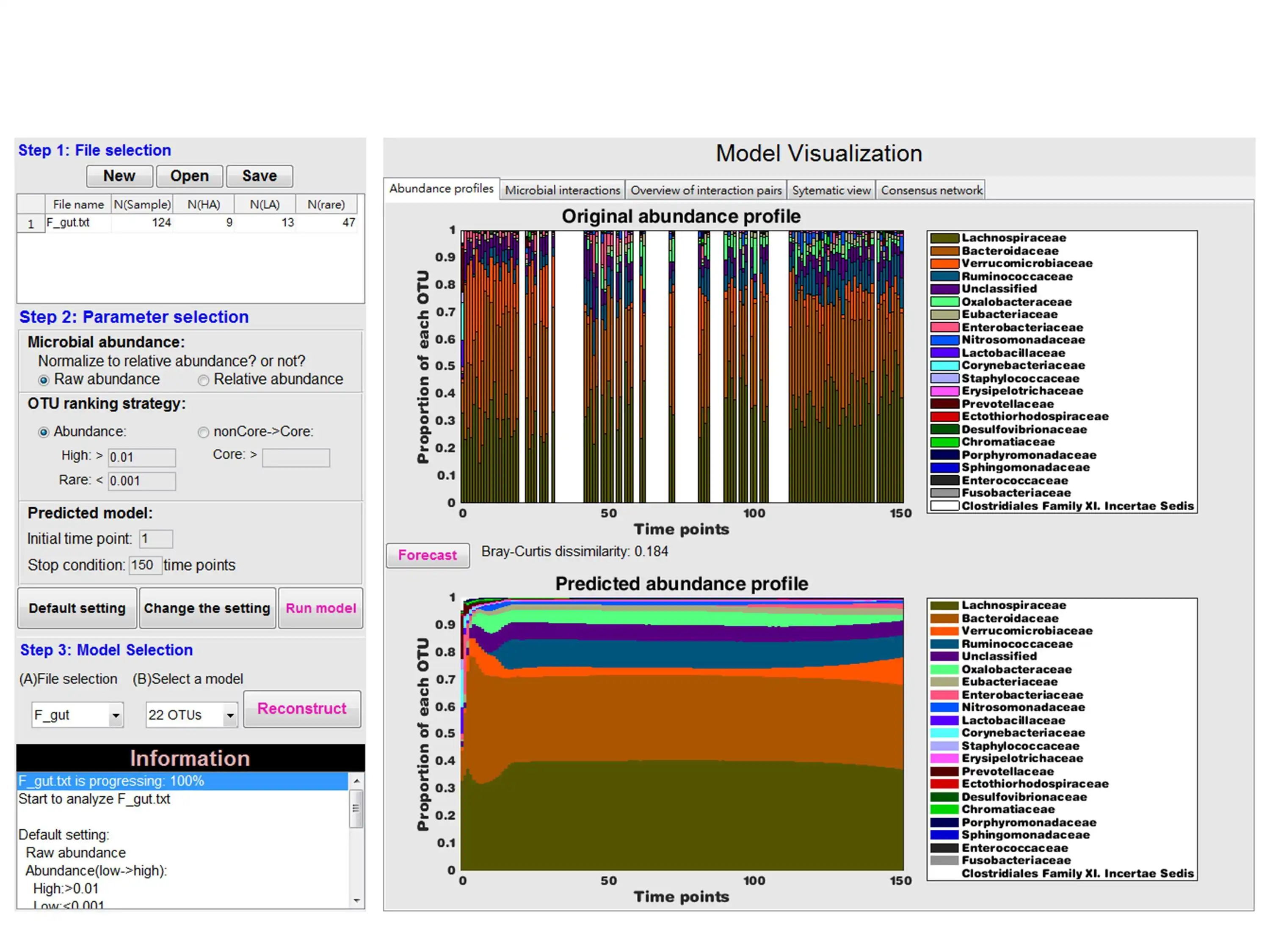Click the Bray-Curtis dissimilarity 0.184 text

[575, 552]
